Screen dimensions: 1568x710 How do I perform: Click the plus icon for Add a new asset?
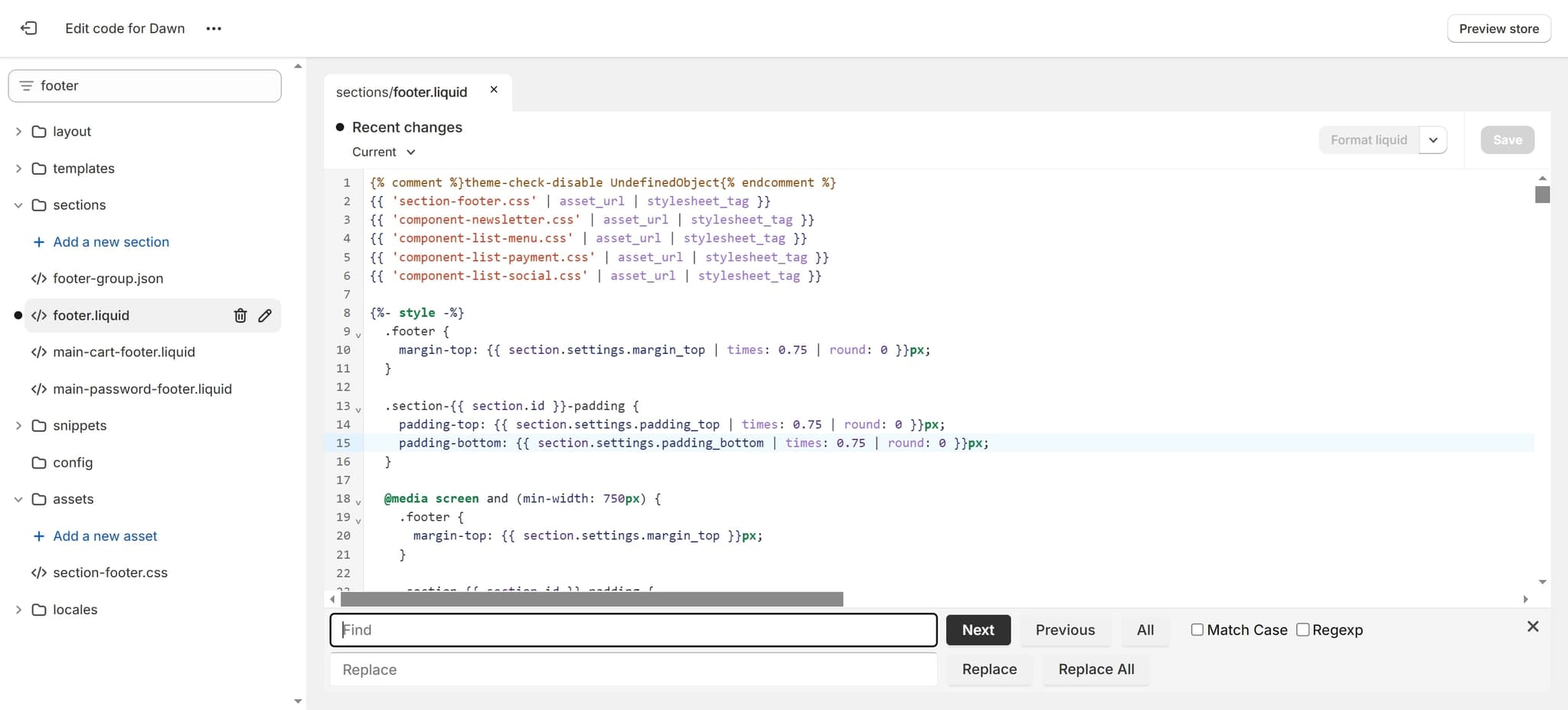[x=38, y=535]
